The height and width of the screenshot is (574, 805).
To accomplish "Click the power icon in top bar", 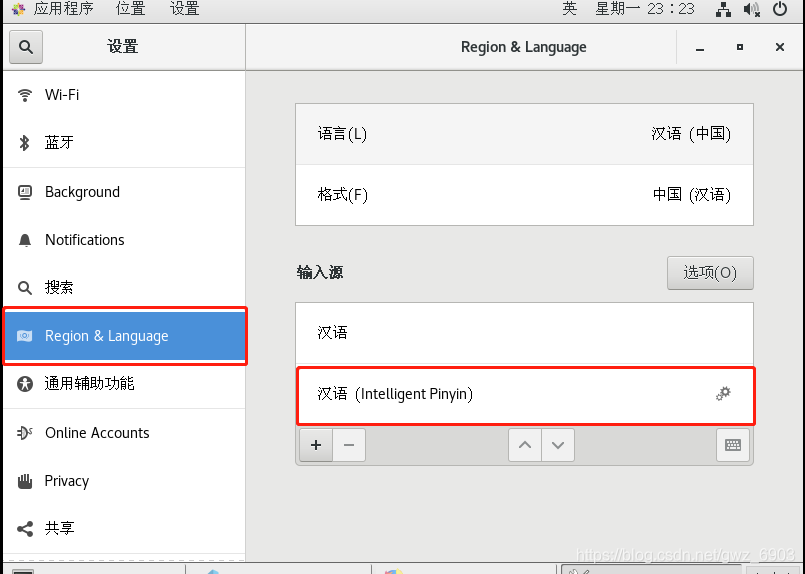I will (x=780, y=9).
